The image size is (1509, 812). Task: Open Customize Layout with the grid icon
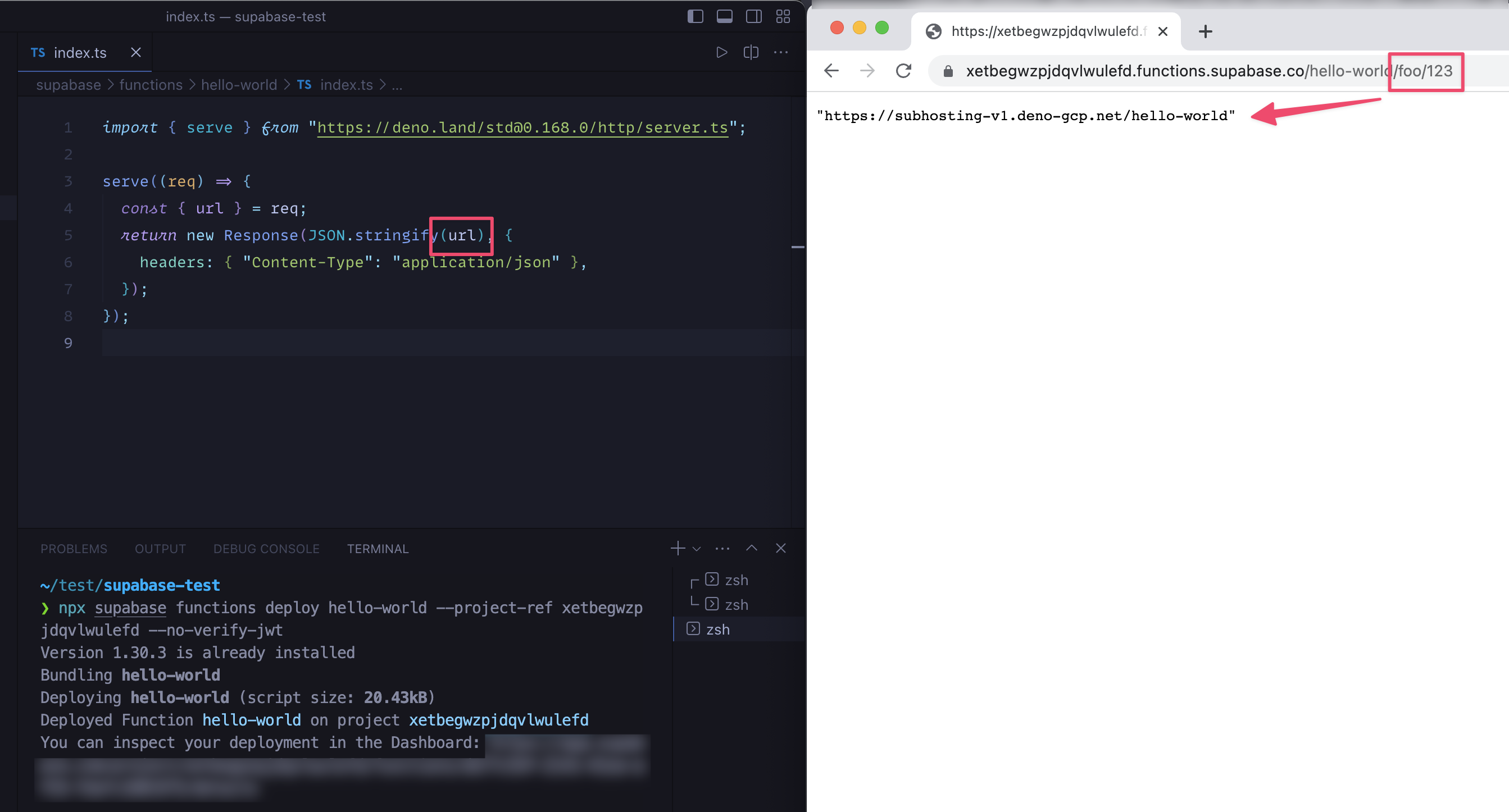point(783,16)
